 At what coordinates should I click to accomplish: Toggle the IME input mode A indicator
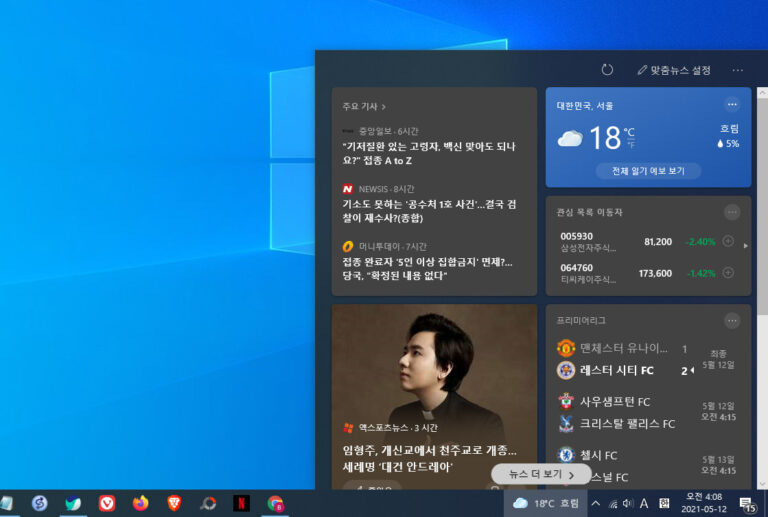coord(644,503)
